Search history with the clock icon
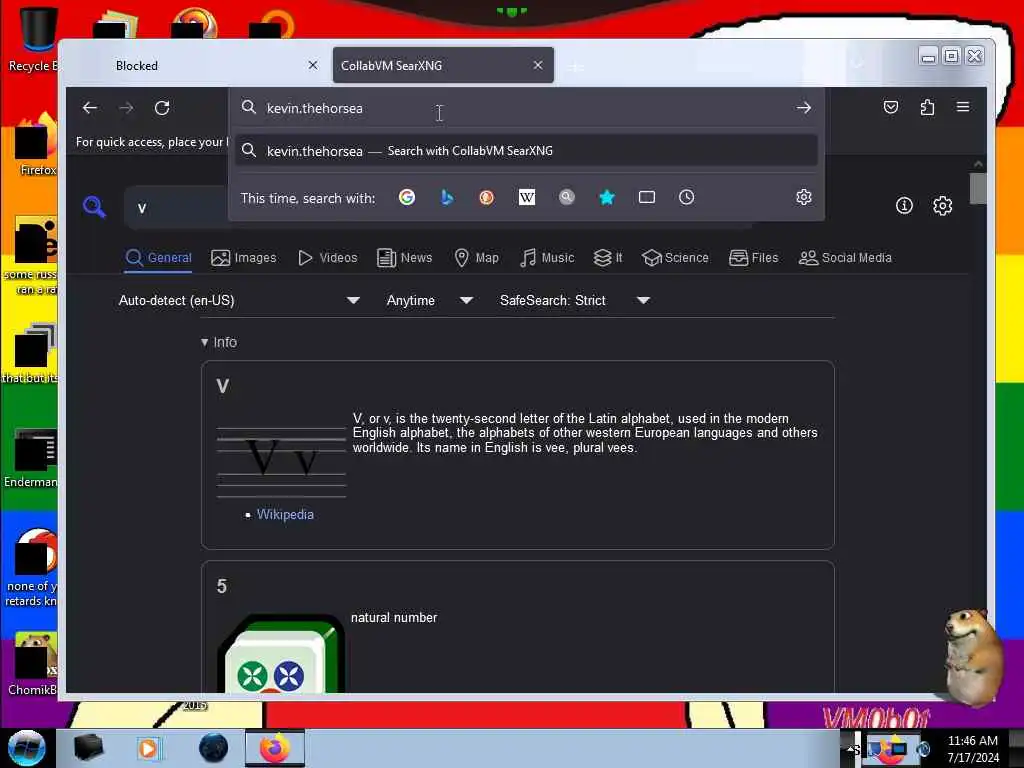 686,197
